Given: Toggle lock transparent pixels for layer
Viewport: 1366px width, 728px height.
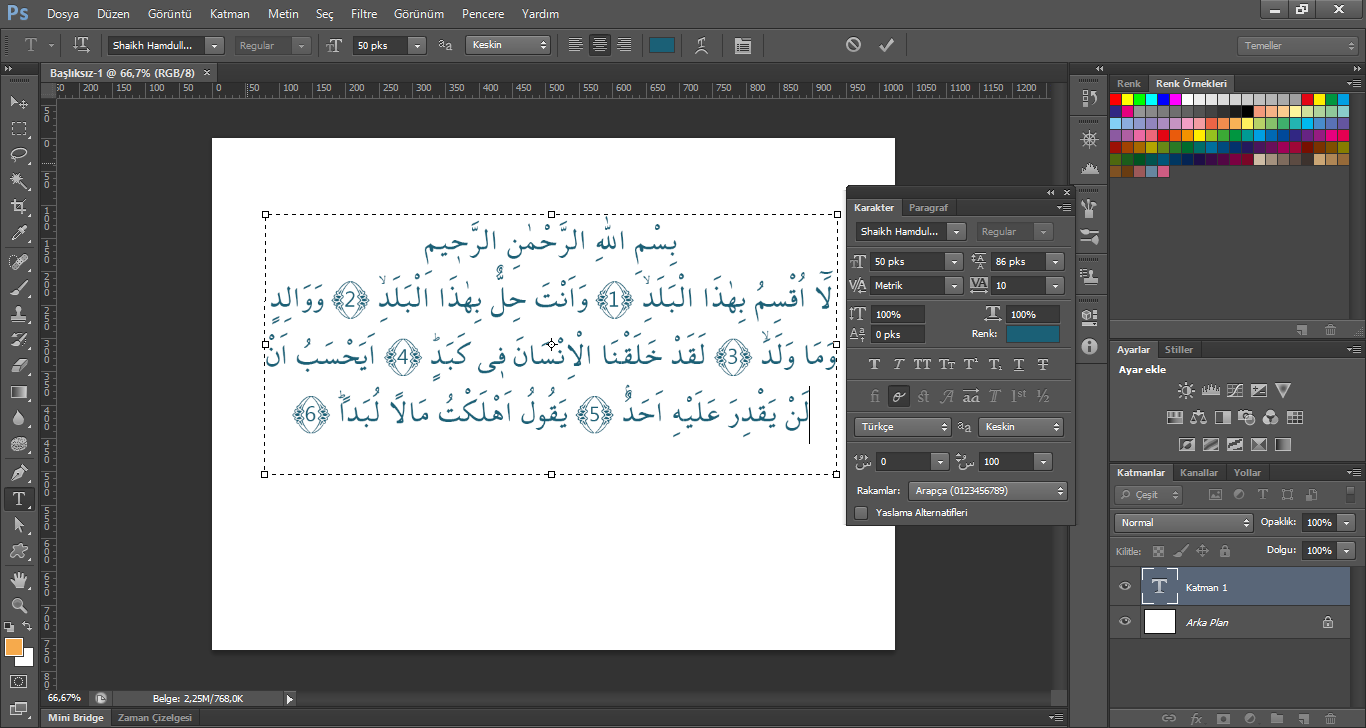Looking at the screenshot, I should coord(1158,551).
